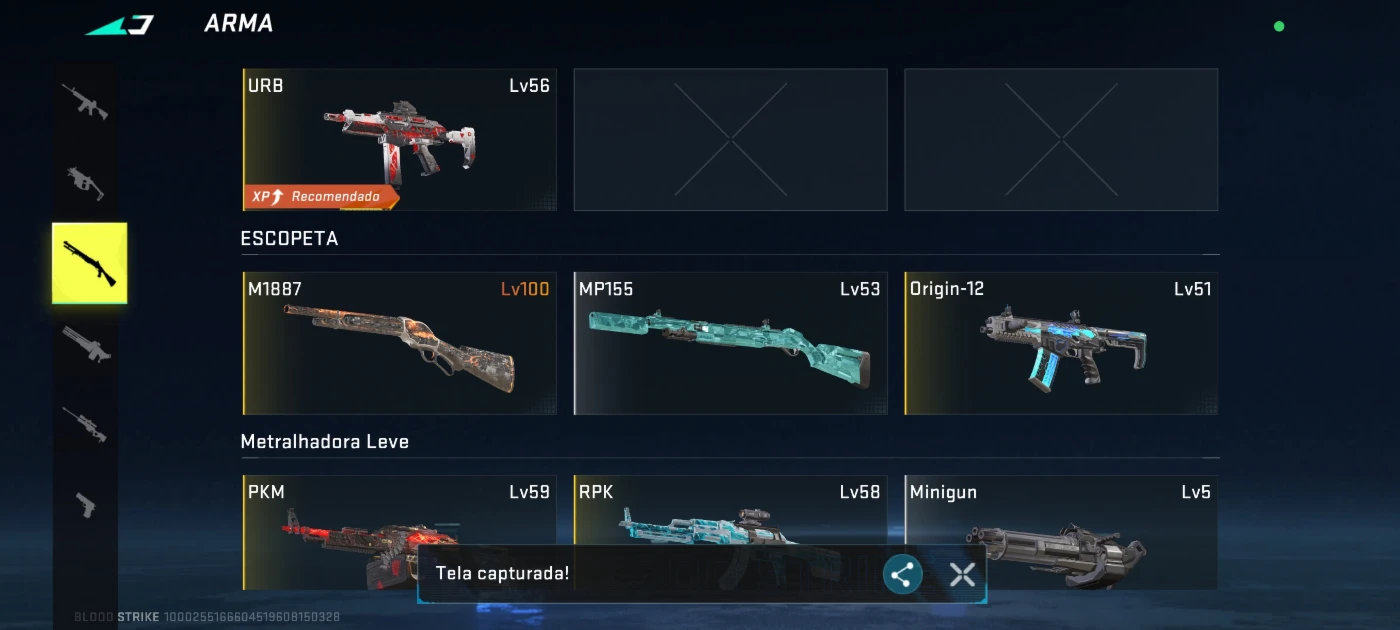The image size is (1400, 630).
Task: Tap the share icon in screenshot notification
Action: [x=902, y=574]
